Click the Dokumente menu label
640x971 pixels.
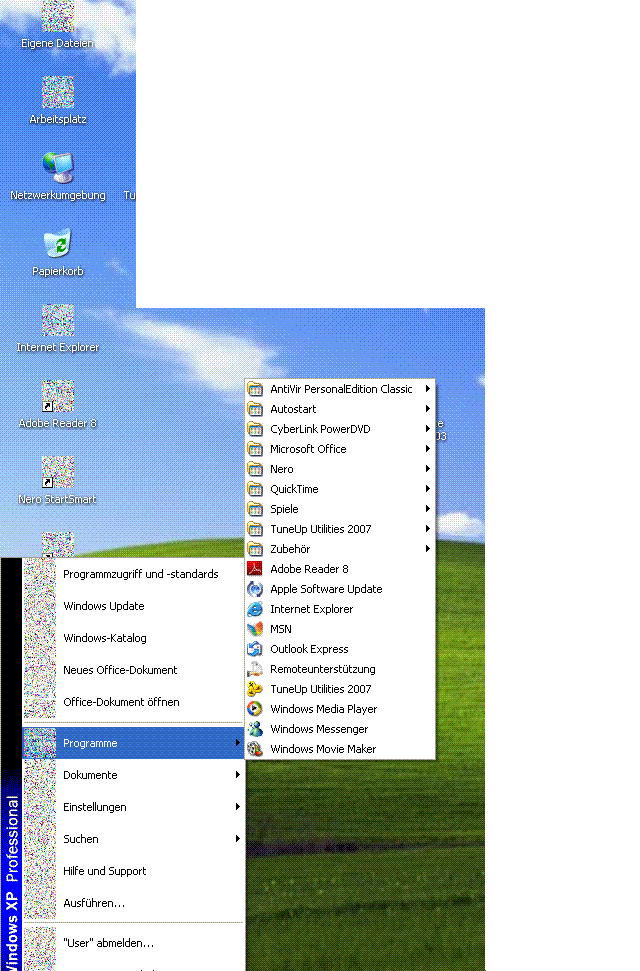point(90,775)
